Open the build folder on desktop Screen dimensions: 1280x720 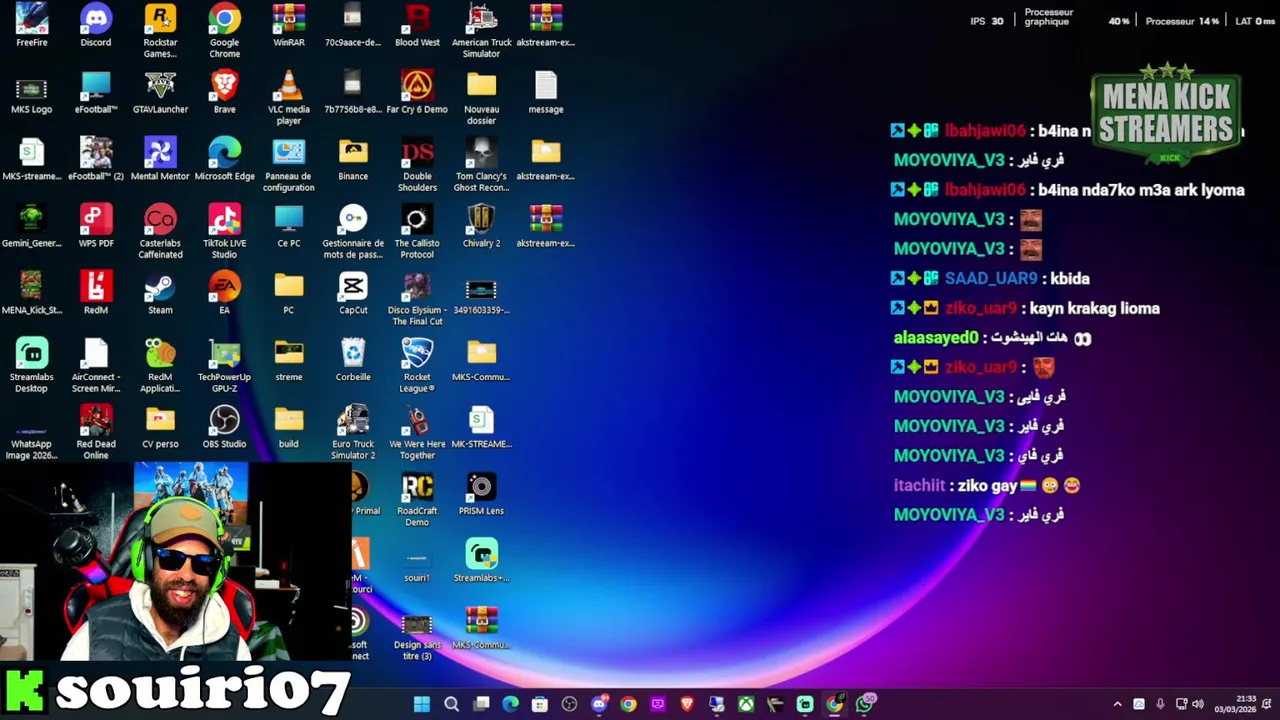click(289, 427)
